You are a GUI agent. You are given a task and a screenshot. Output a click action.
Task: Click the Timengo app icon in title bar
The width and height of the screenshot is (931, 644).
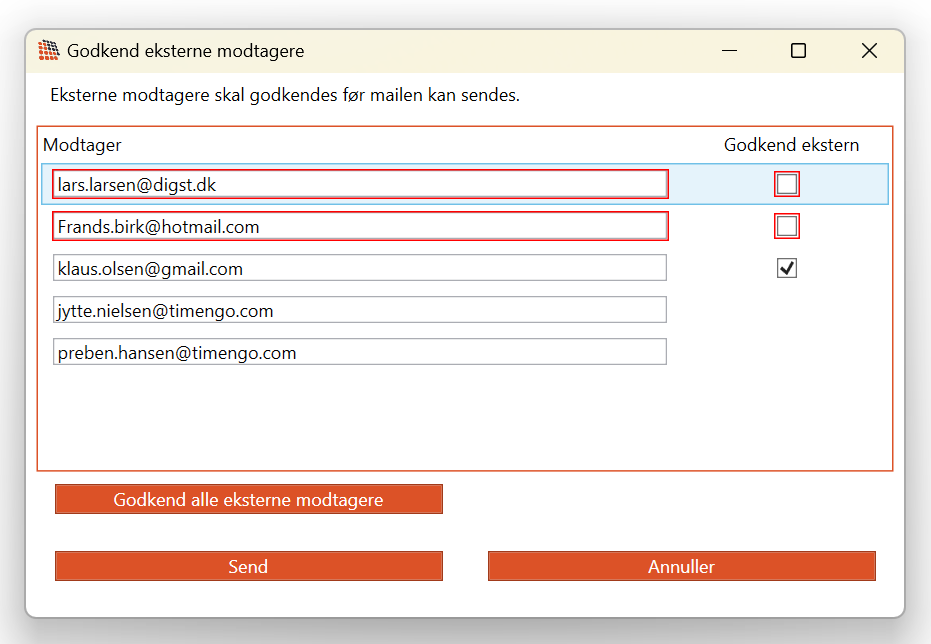point(48,51)
